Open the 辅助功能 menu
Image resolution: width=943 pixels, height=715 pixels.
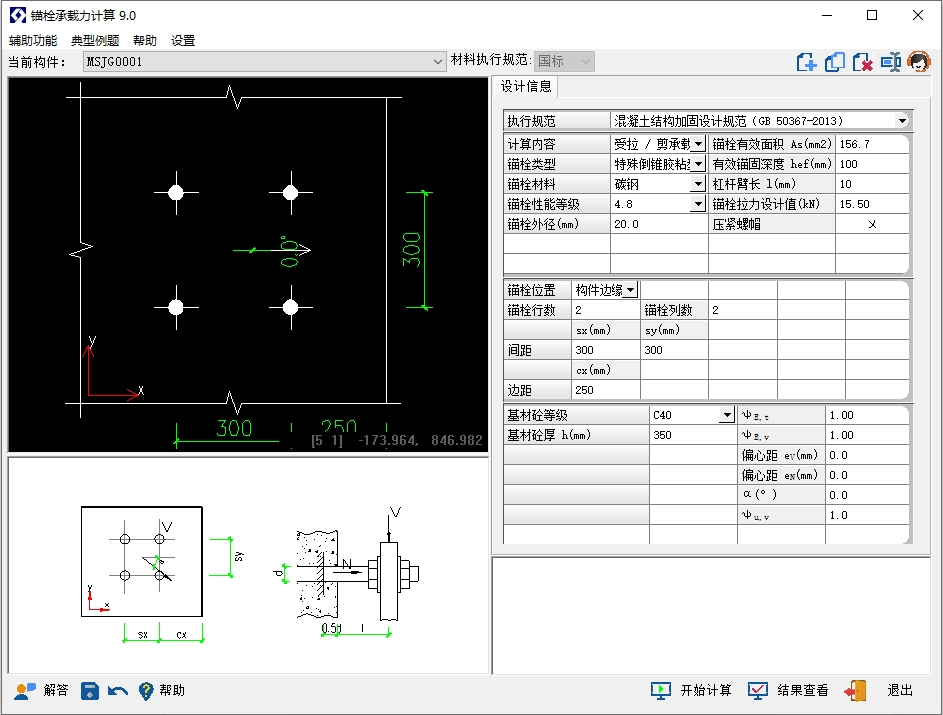click(33, 41)
